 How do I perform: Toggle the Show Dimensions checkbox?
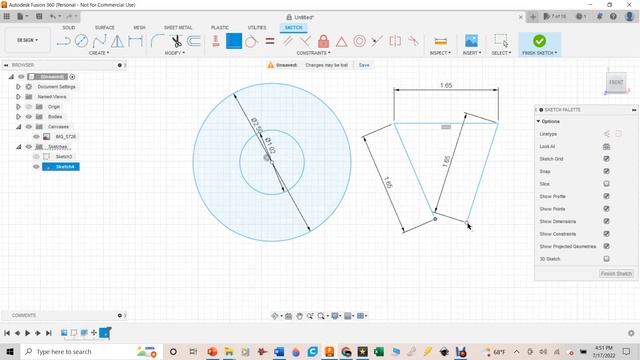pyautogui.click(x=607, y=221)
